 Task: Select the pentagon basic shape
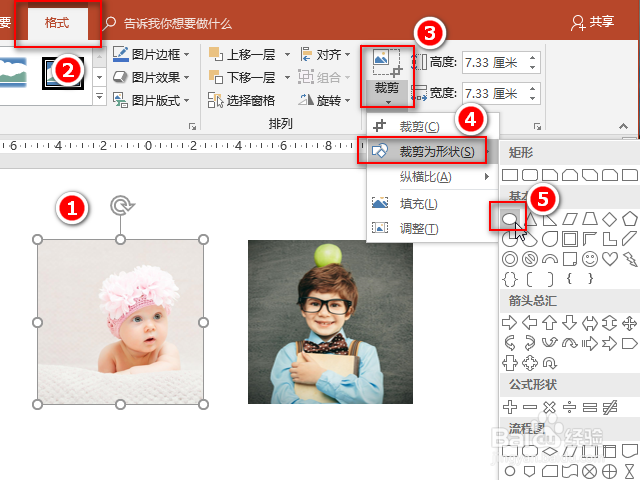coord(630,219)
